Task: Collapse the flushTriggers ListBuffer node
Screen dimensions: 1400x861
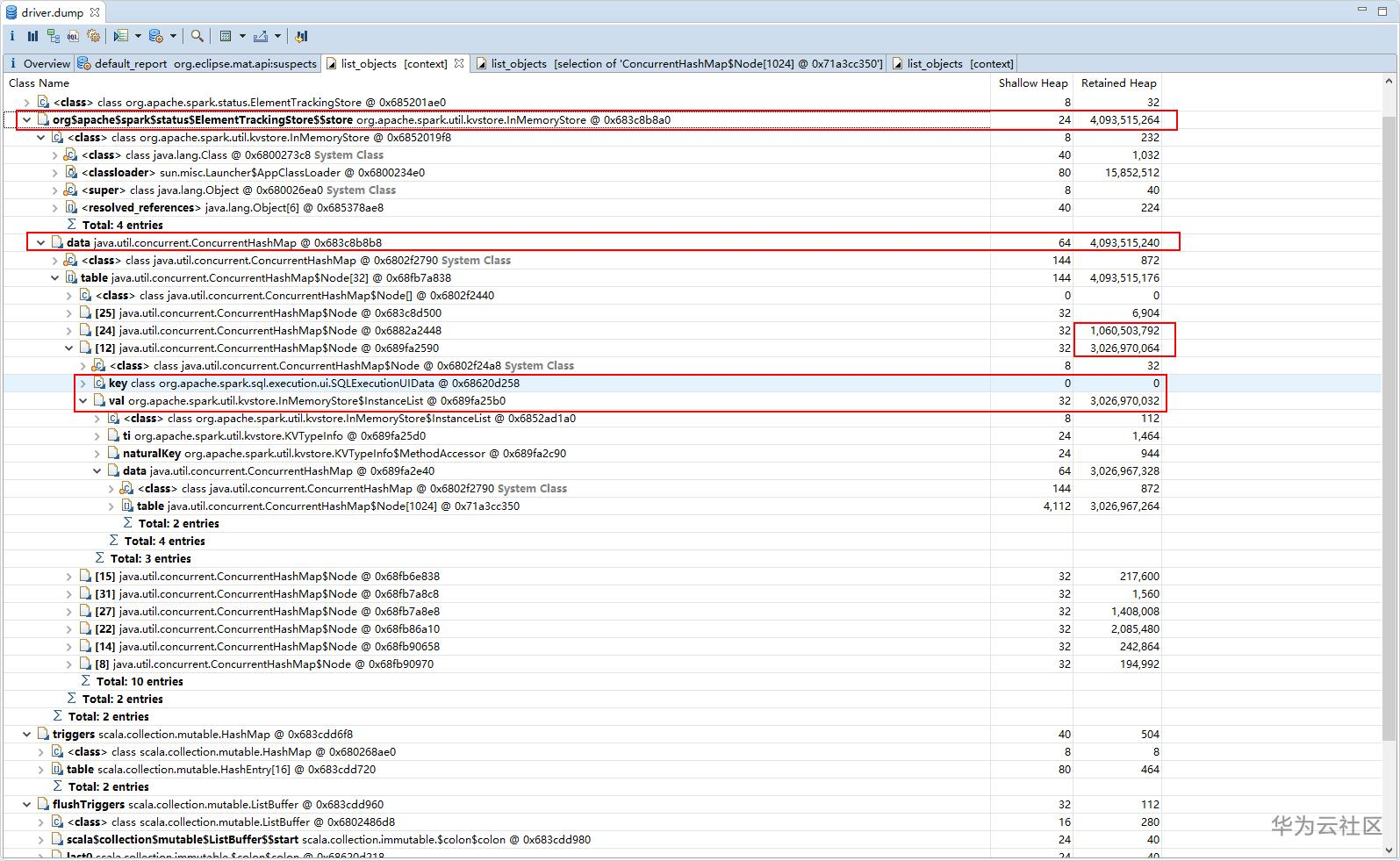Action: click(x=27, y=805)
